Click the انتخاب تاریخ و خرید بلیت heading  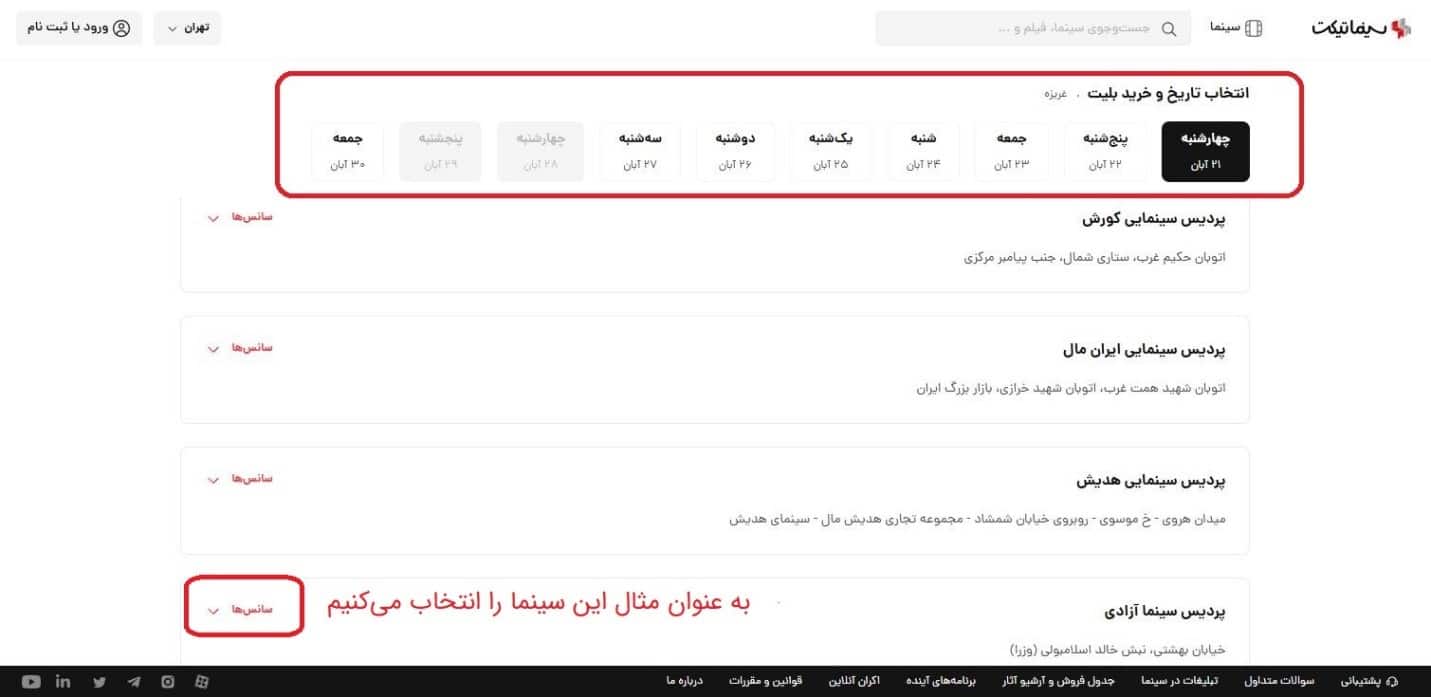pyautogui.click(x=1168, y=93)
